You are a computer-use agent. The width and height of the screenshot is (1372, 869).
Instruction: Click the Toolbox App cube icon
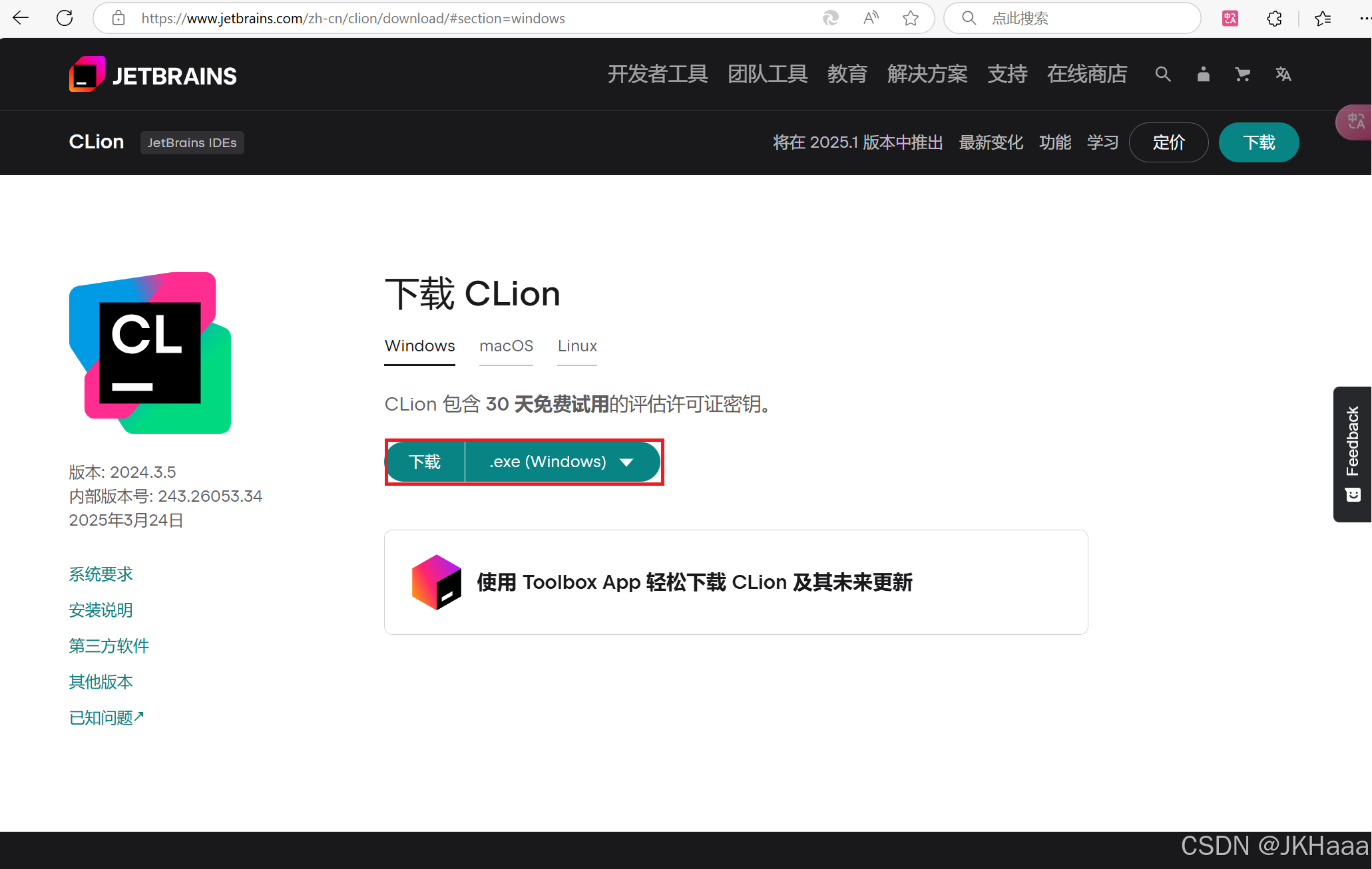436,582
